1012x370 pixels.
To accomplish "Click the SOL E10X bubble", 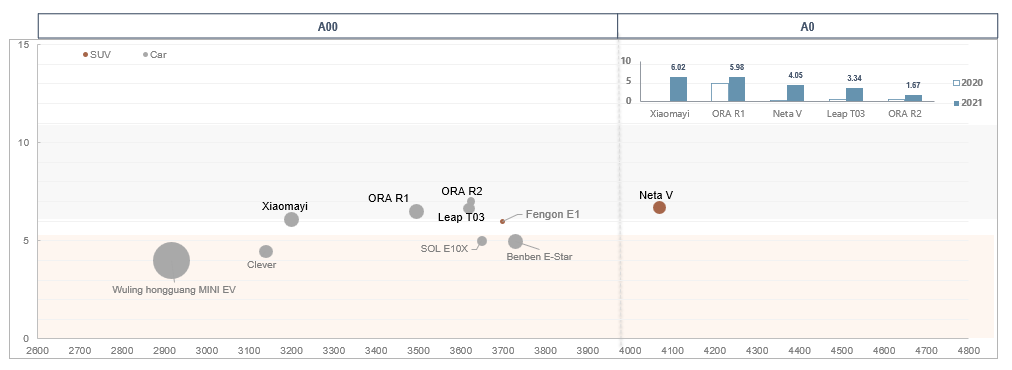I will tap(481, 241).
